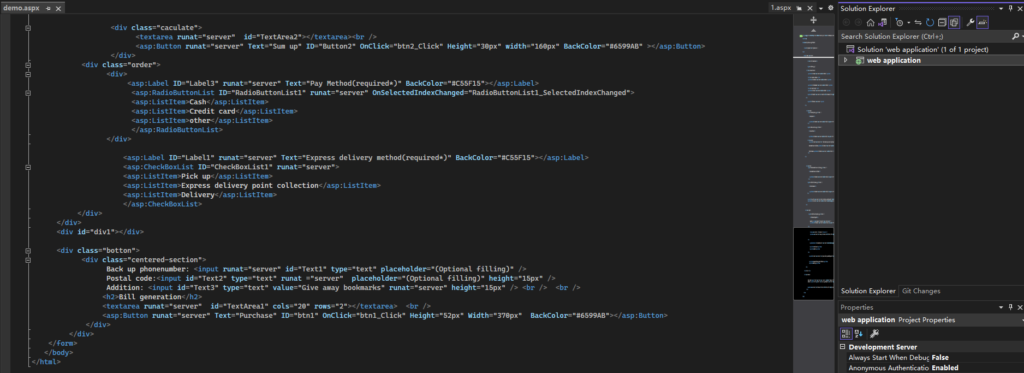Click the Solution 'web application' icon
Viewport: 1024px width, 373px height.
pyautogui.click(x=850, y=50)
